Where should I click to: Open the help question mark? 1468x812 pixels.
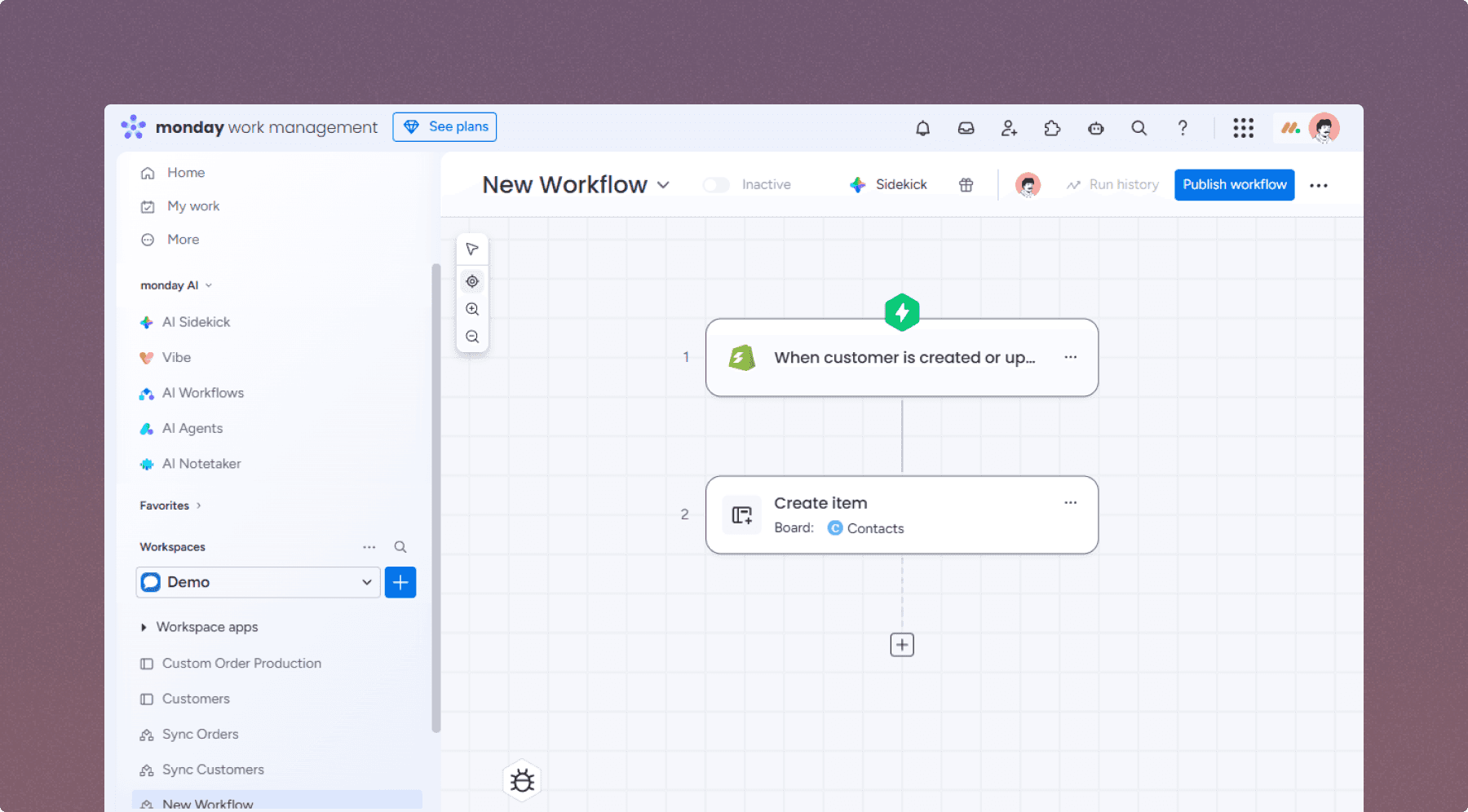[1183, 128]
